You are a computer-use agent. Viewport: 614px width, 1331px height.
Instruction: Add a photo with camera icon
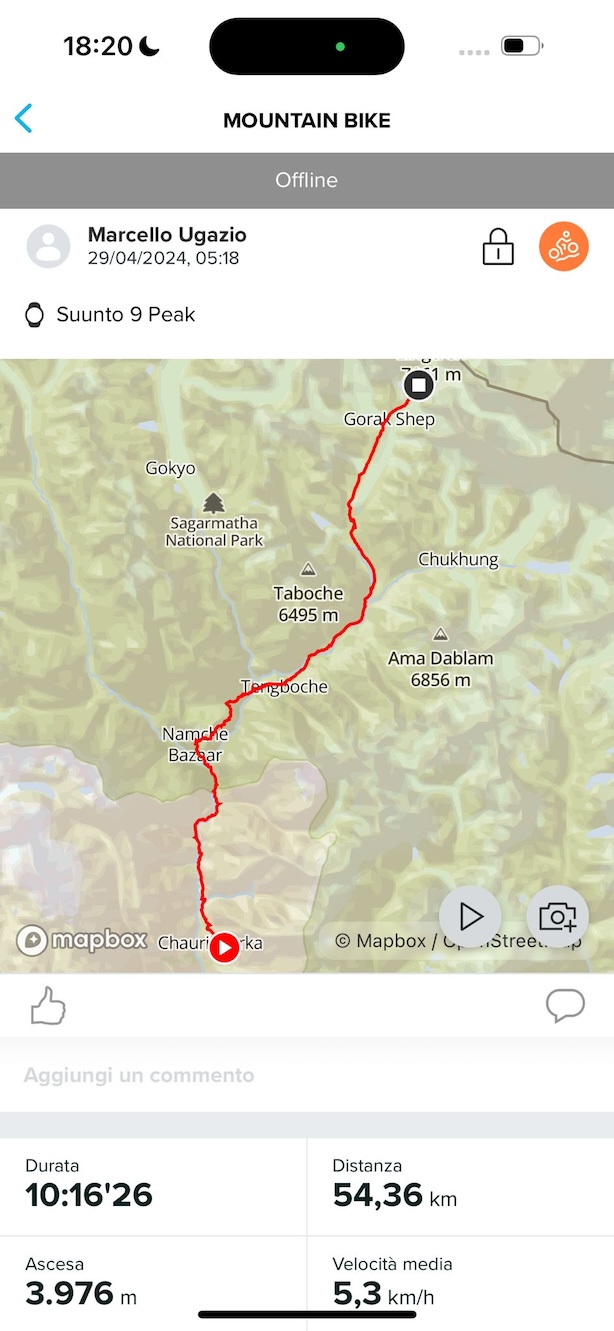pos(557,916)
